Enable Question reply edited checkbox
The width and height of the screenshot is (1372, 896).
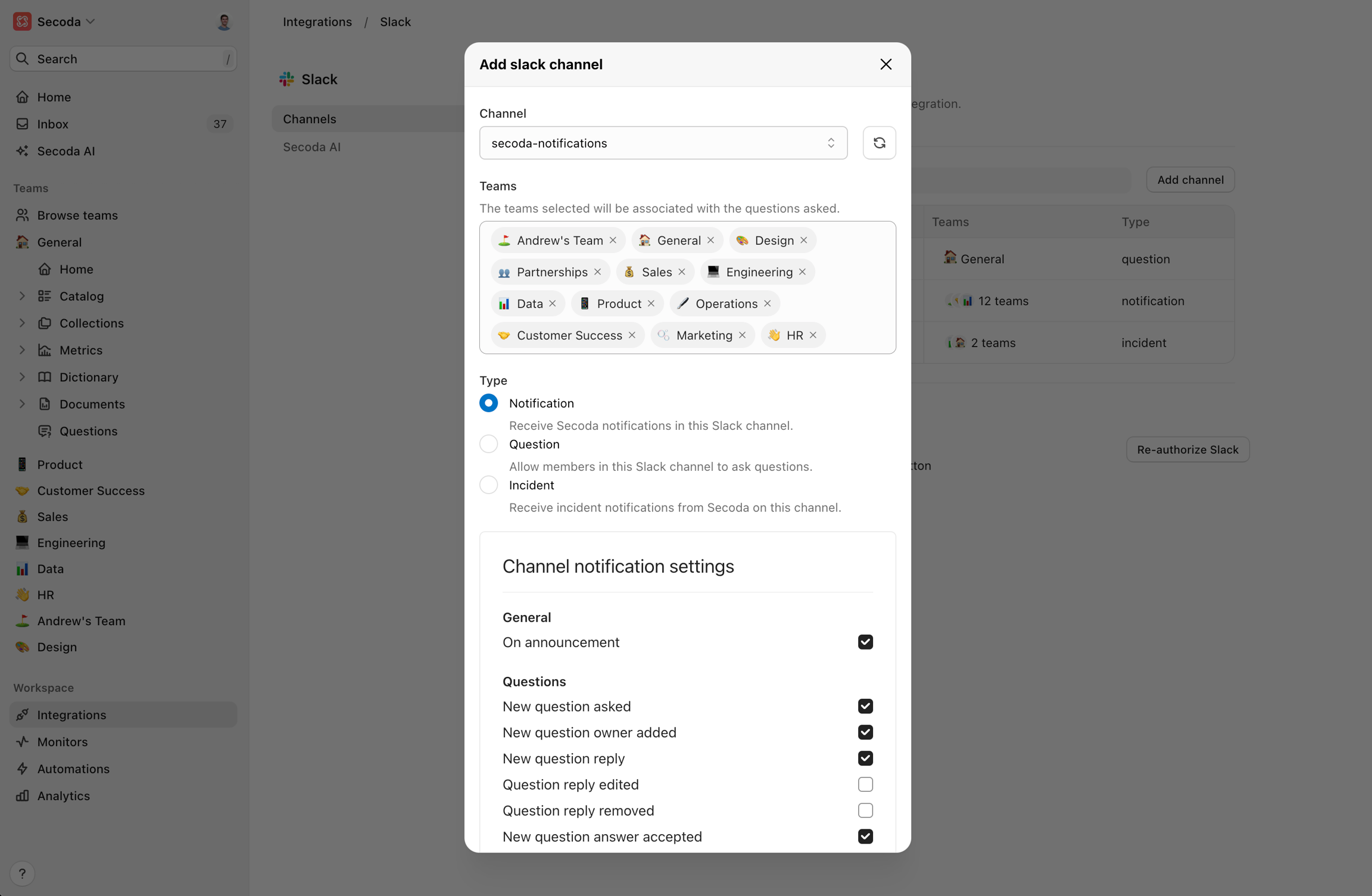[865, 785]
